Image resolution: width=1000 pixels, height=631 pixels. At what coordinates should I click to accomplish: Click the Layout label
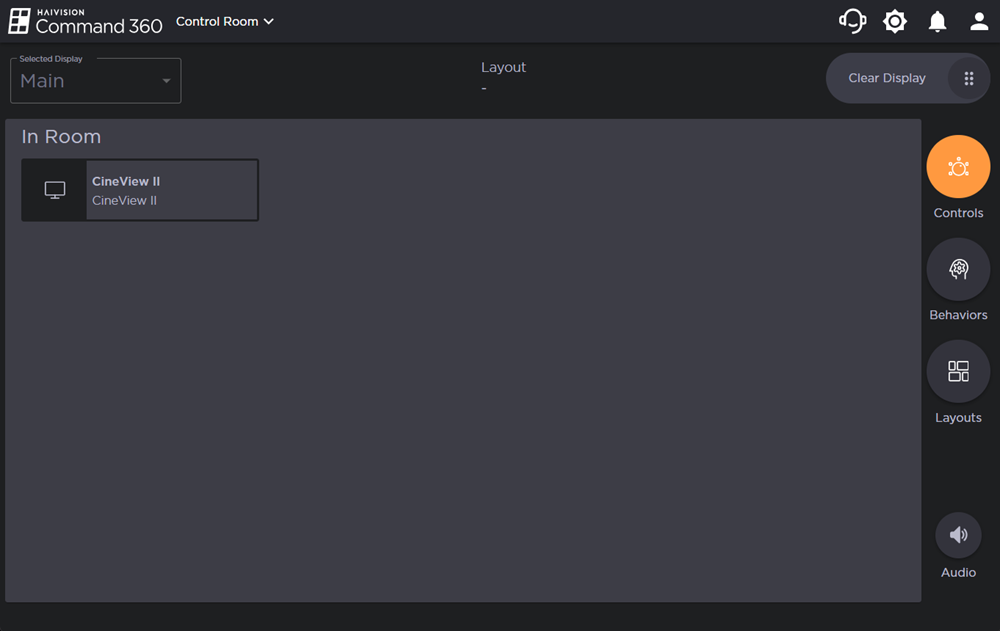pos(503,67)
